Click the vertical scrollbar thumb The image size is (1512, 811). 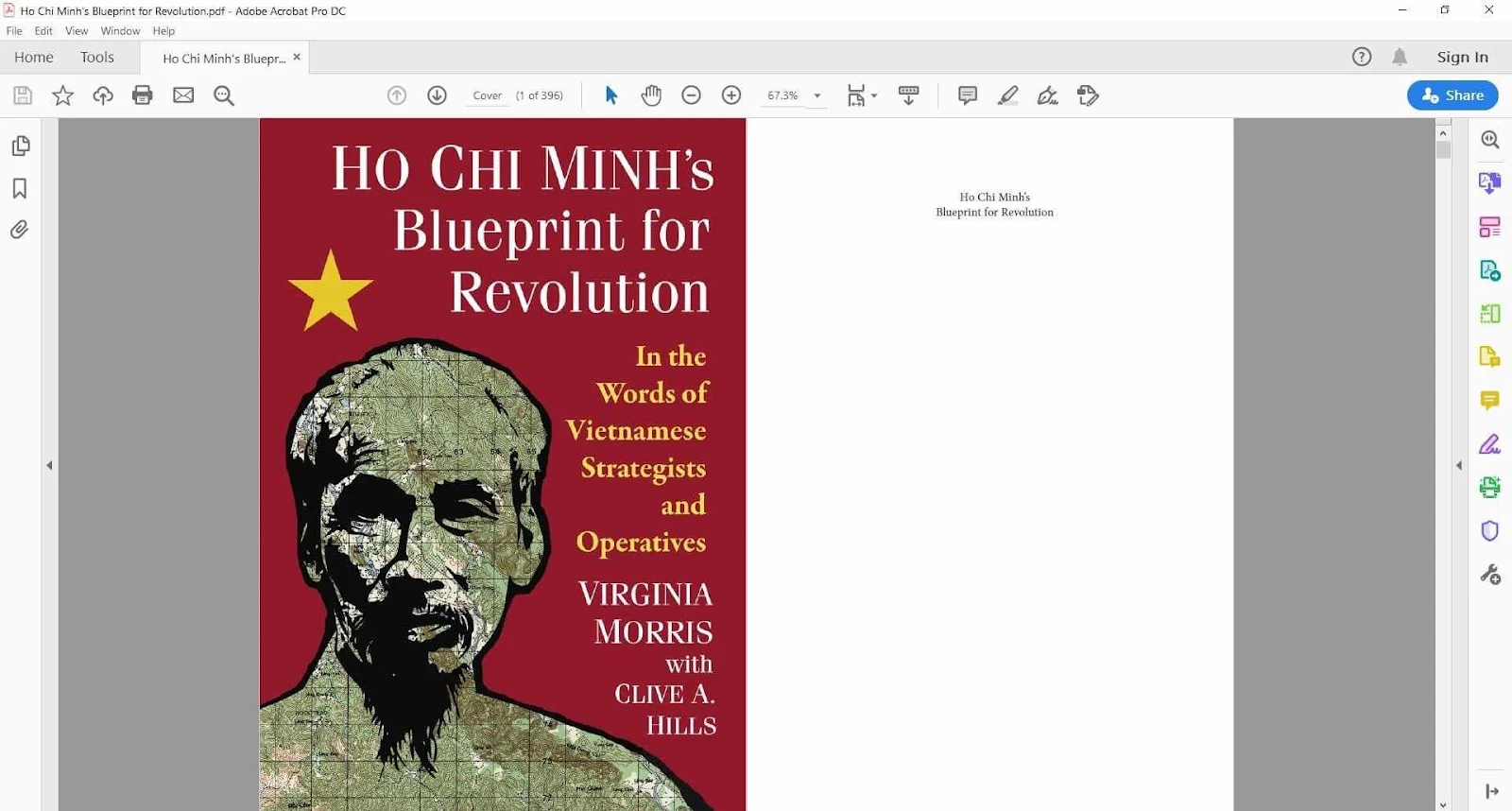(1443, 149)
